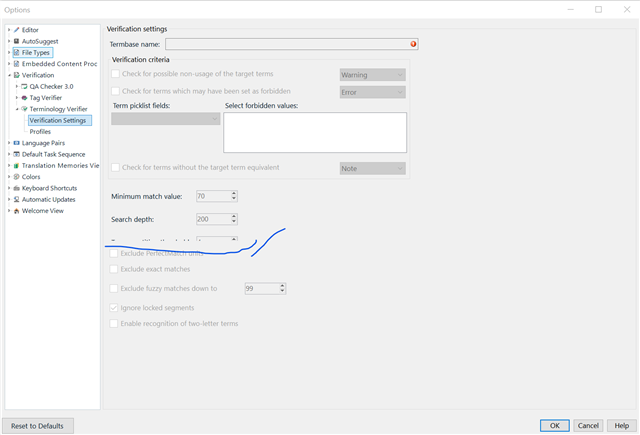Image resolution: width=640 pixels, height=435 pixels.
Task: Click the Translation Memories View icon
Action: (x=16, y=166)
